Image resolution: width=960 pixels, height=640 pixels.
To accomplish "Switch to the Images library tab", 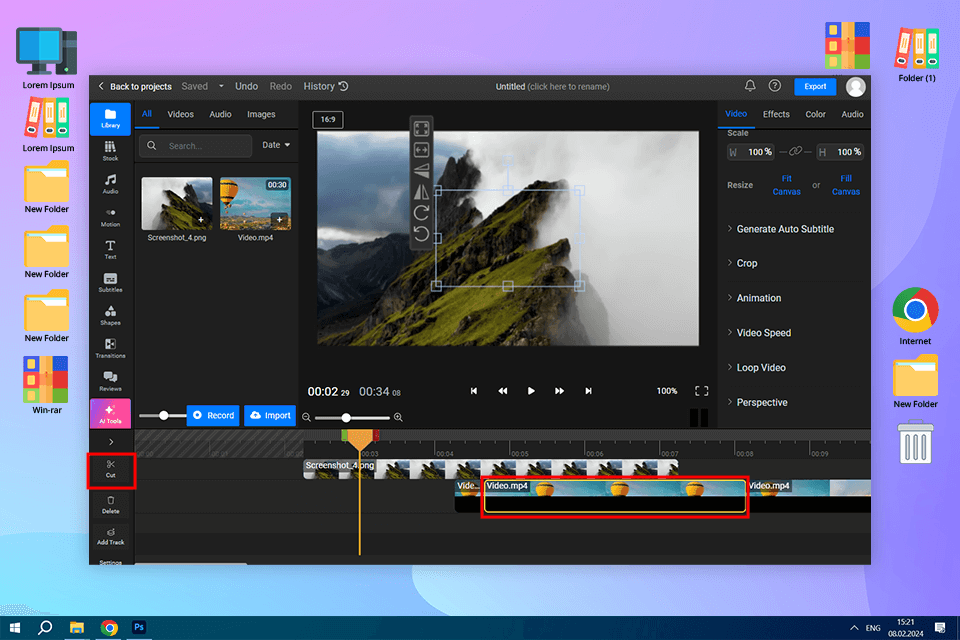I will coord(261,115).
